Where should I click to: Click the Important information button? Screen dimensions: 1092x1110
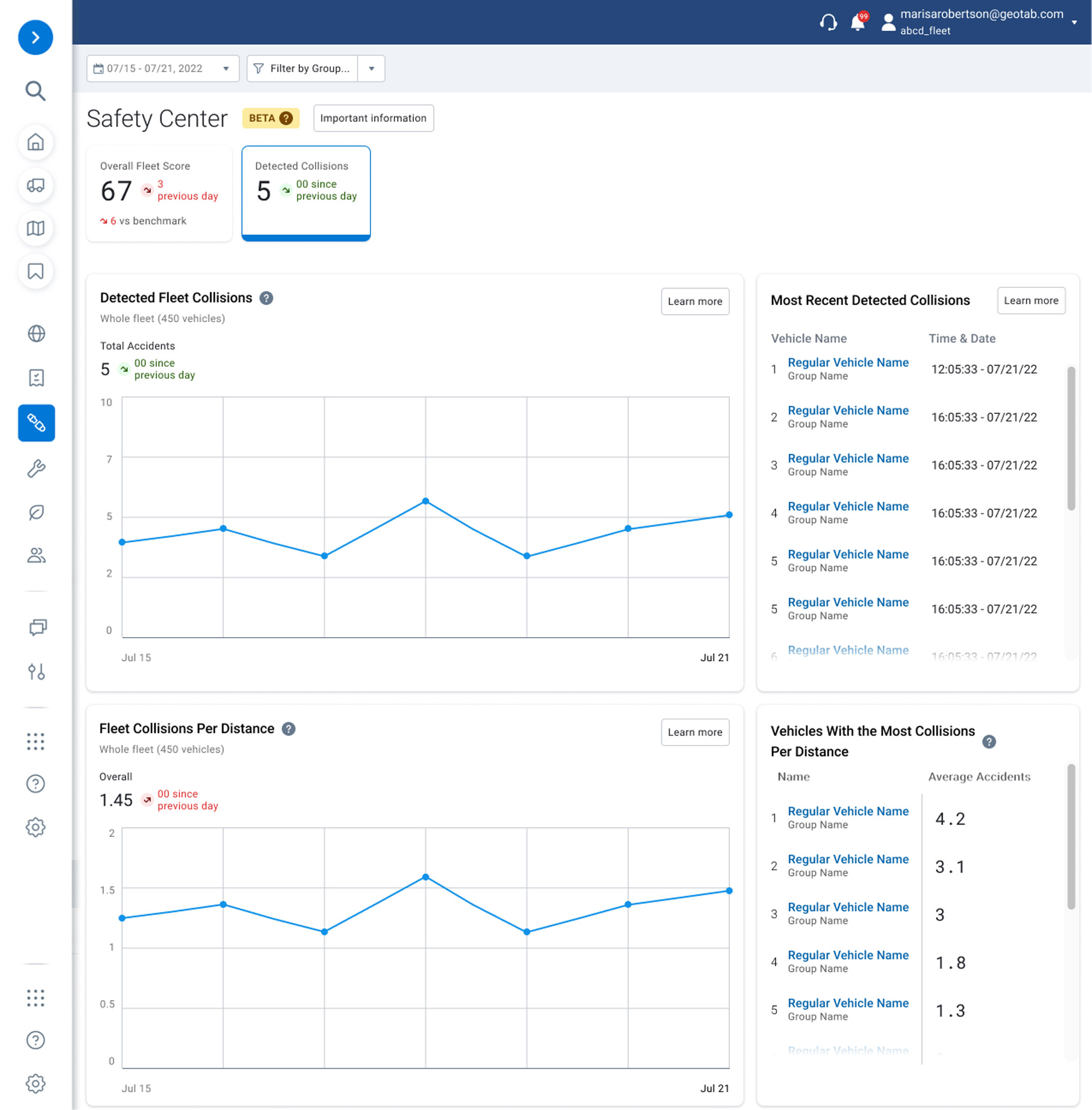373,118
